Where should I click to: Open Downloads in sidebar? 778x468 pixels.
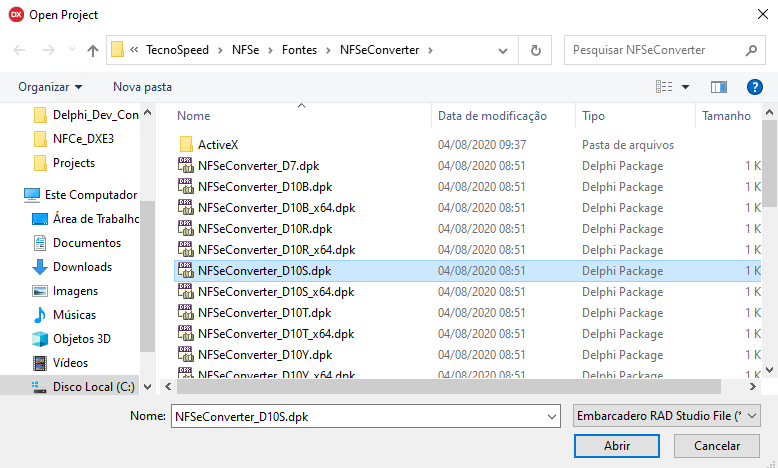coord(72,267)
